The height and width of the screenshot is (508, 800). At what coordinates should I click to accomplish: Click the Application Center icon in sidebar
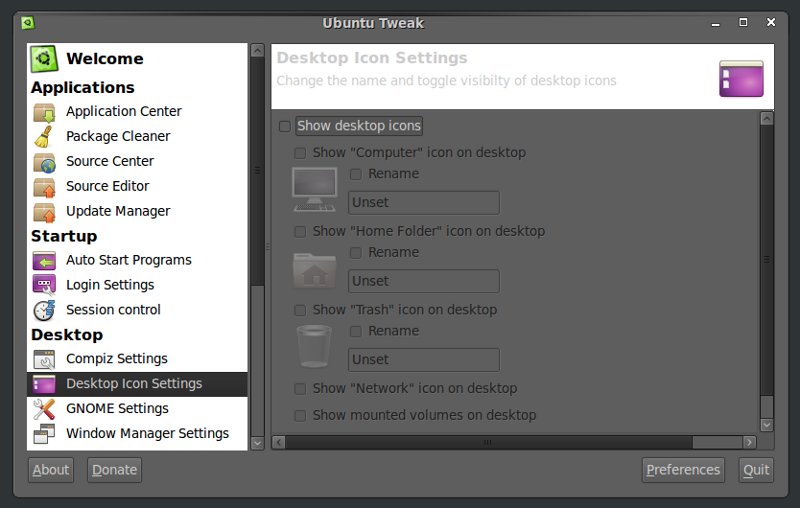point(44,112)
